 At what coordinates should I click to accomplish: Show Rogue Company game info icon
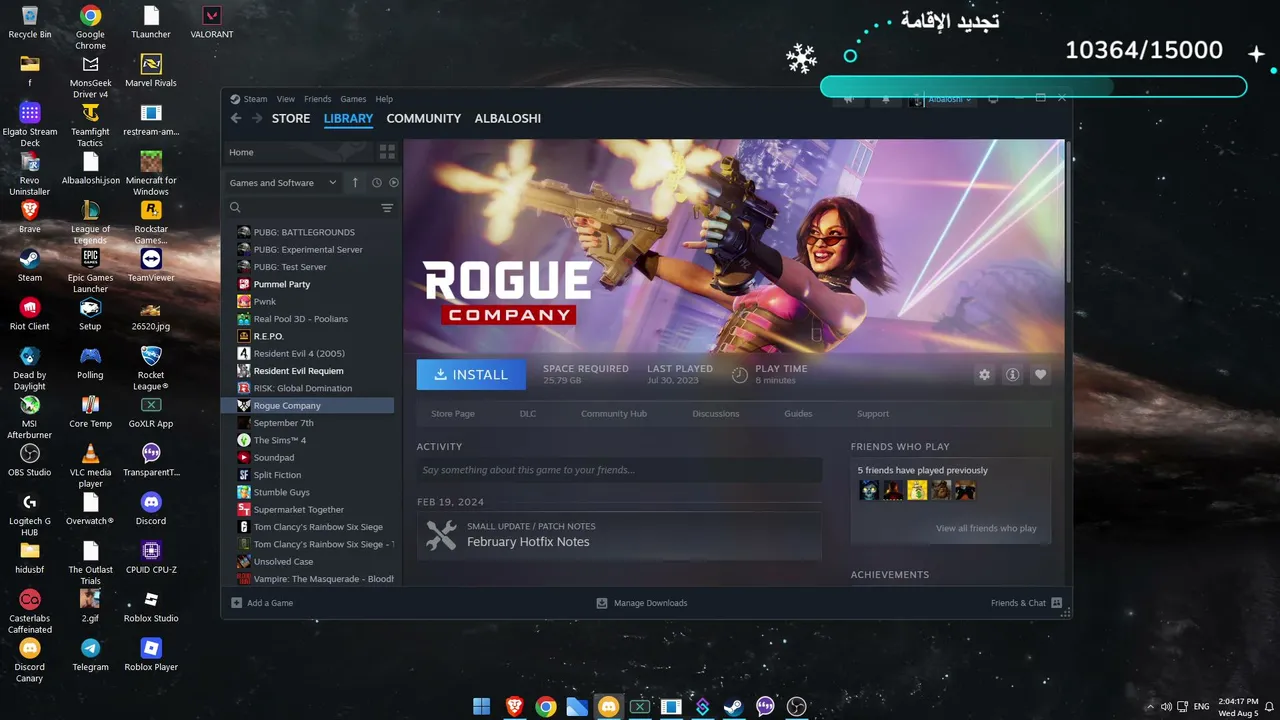1013,374
